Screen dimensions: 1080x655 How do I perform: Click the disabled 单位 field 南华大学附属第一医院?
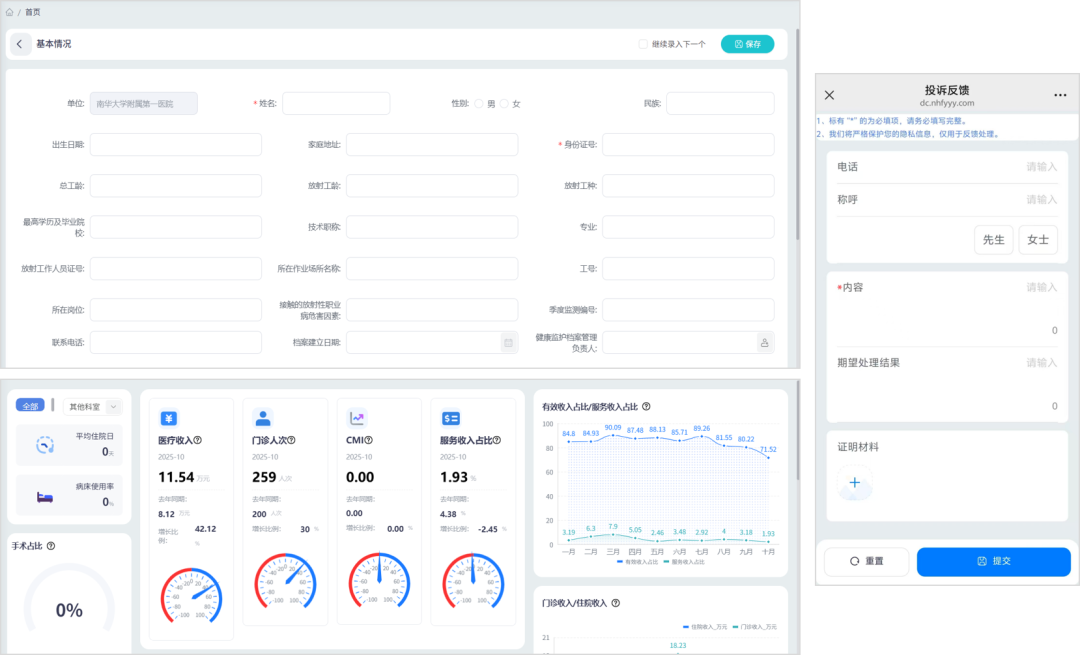click(143, 103)
